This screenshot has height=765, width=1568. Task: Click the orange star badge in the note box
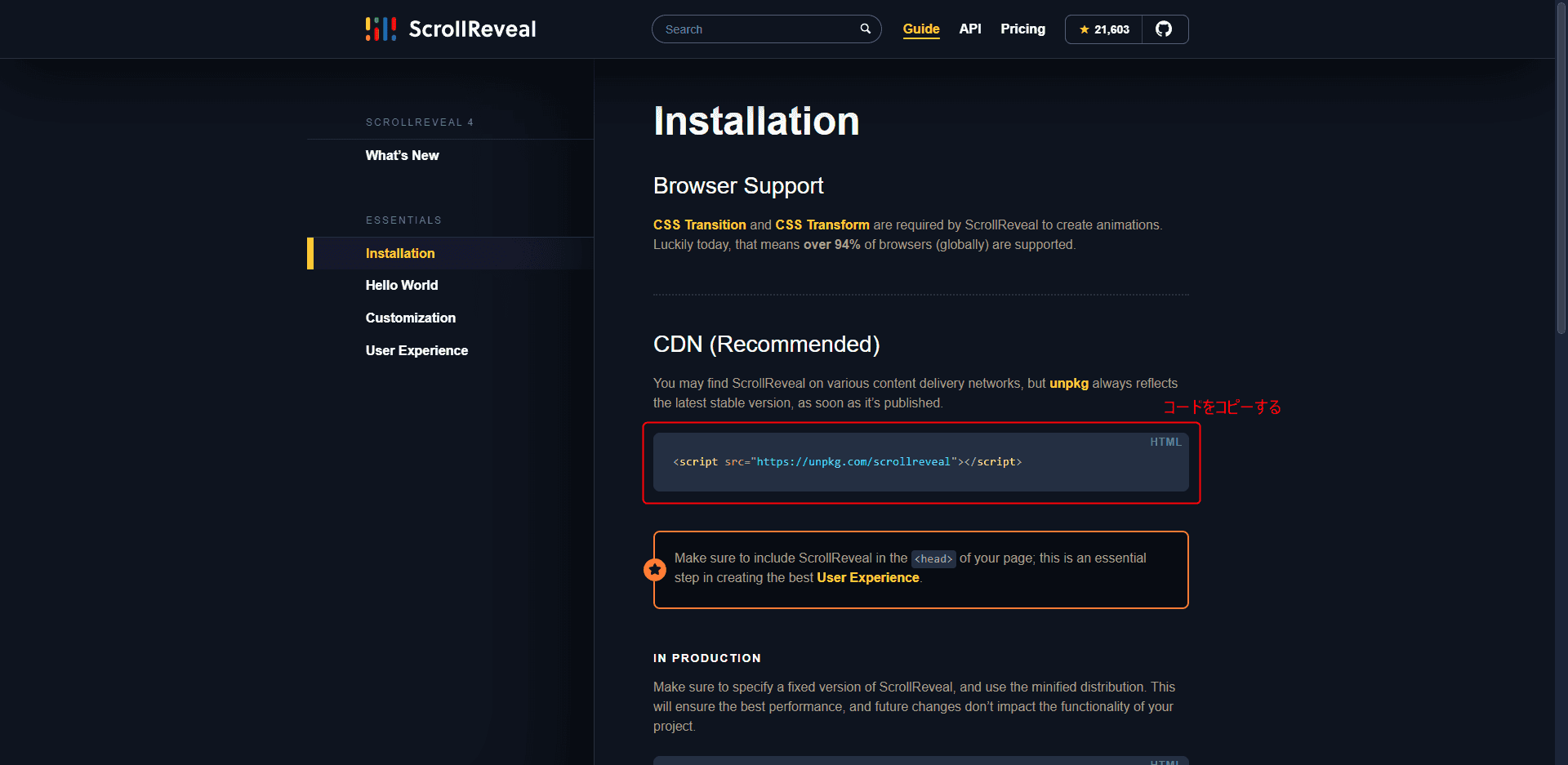pyautogui.click(x=654, y=569)
